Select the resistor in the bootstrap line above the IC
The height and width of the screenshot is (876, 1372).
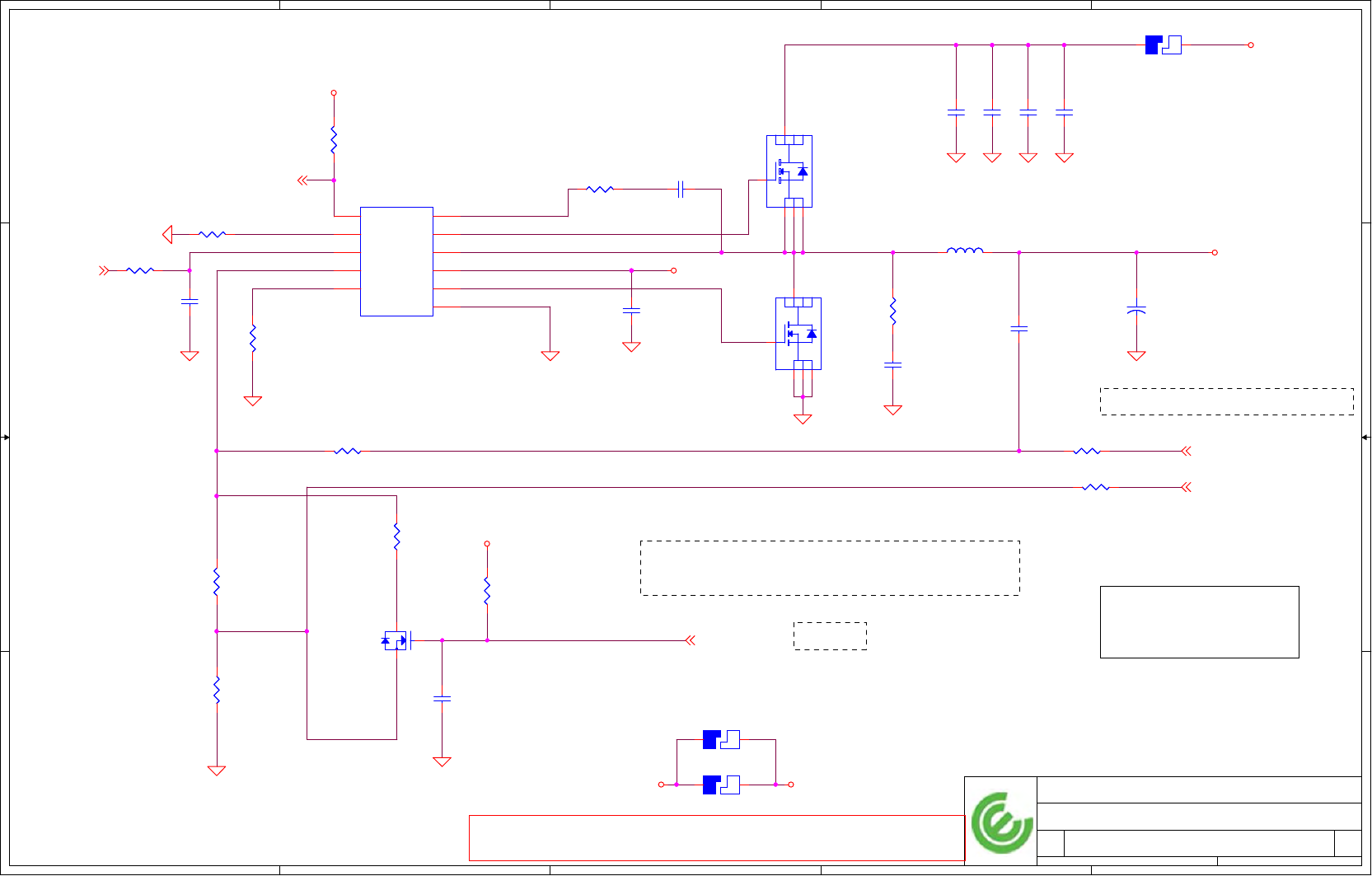point(600,190)
